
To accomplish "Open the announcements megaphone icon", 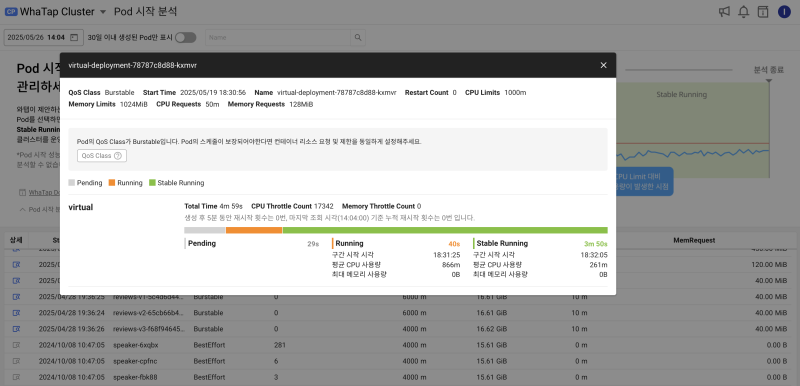I will [724, 12].
